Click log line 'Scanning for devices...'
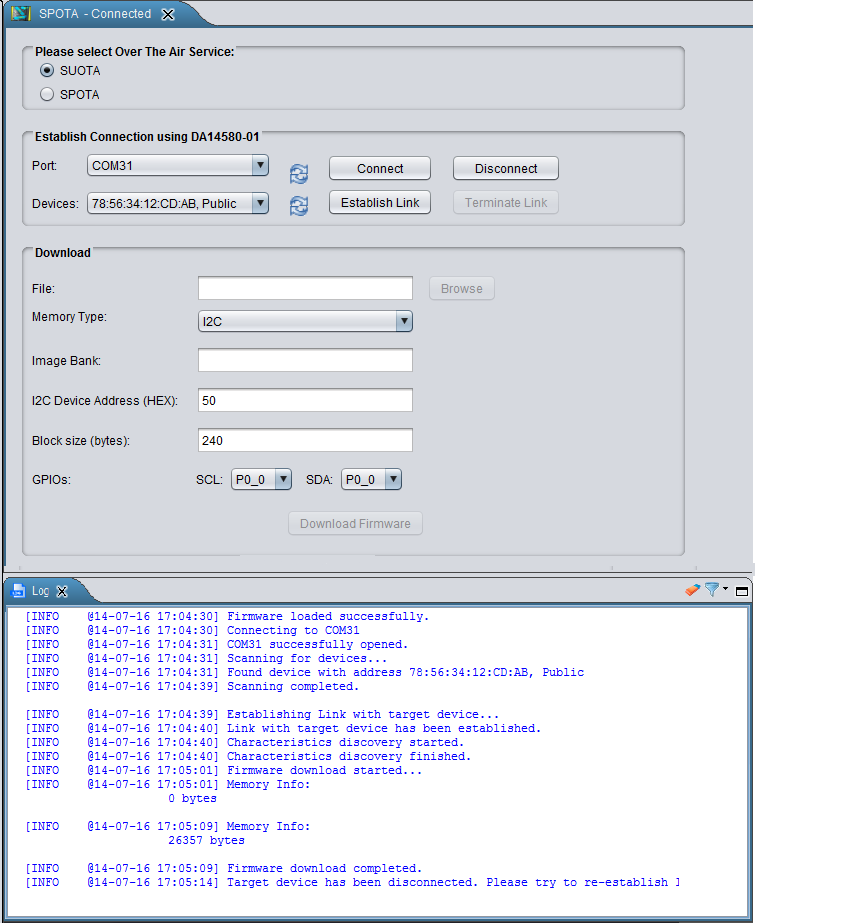 (307, 658)
